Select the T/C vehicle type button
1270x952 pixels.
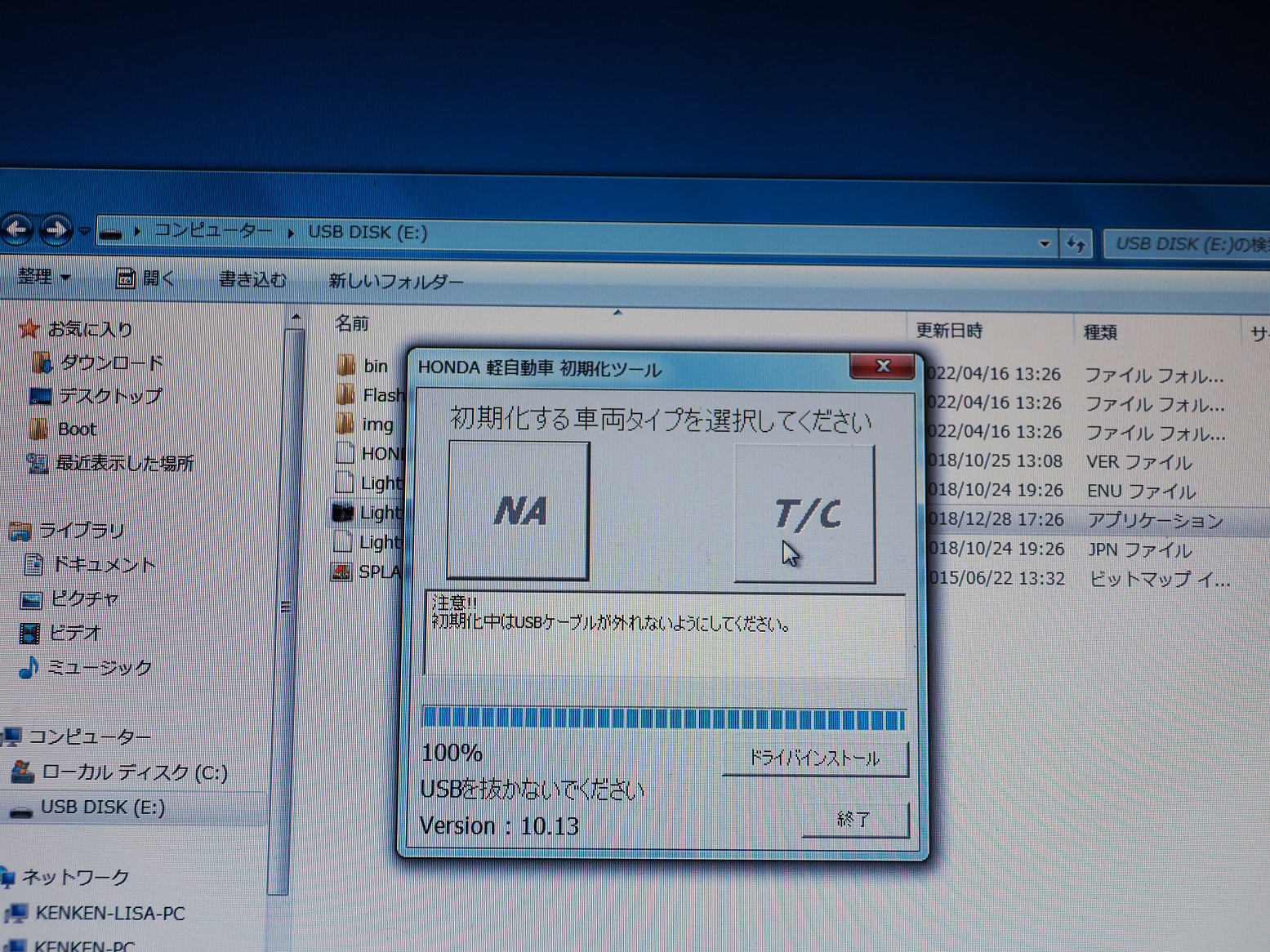point(804,514)
